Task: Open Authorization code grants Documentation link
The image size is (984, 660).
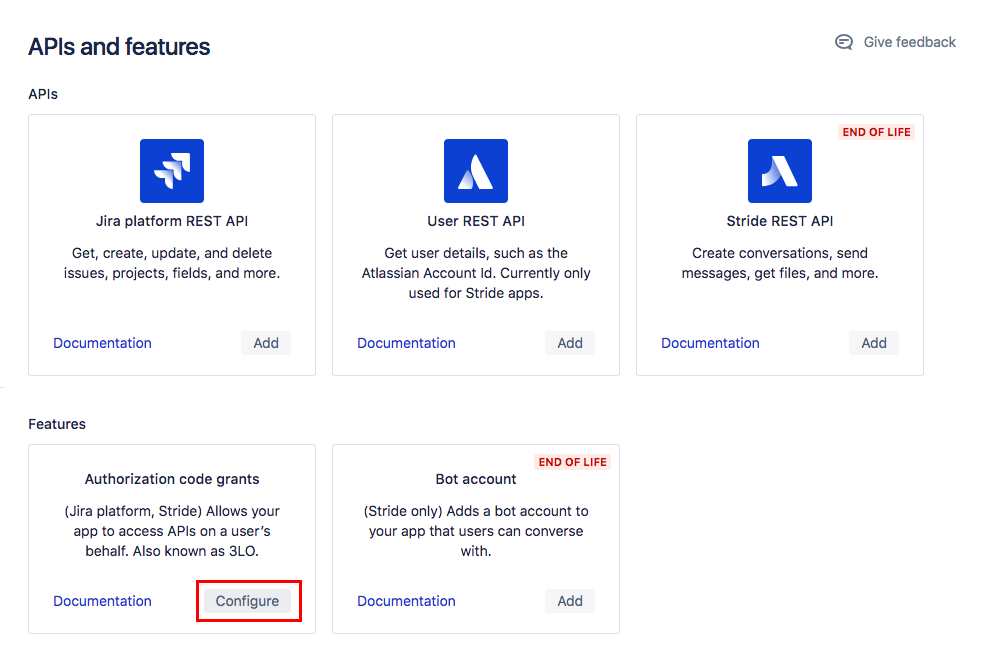Action: click(103, 601)
